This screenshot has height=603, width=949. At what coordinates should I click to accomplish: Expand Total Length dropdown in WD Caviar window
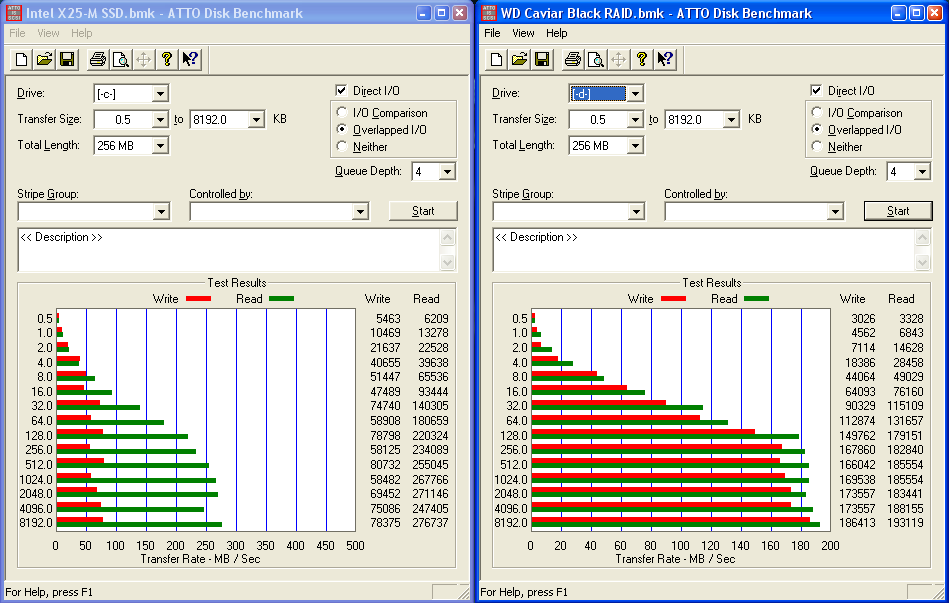point(635,145)
